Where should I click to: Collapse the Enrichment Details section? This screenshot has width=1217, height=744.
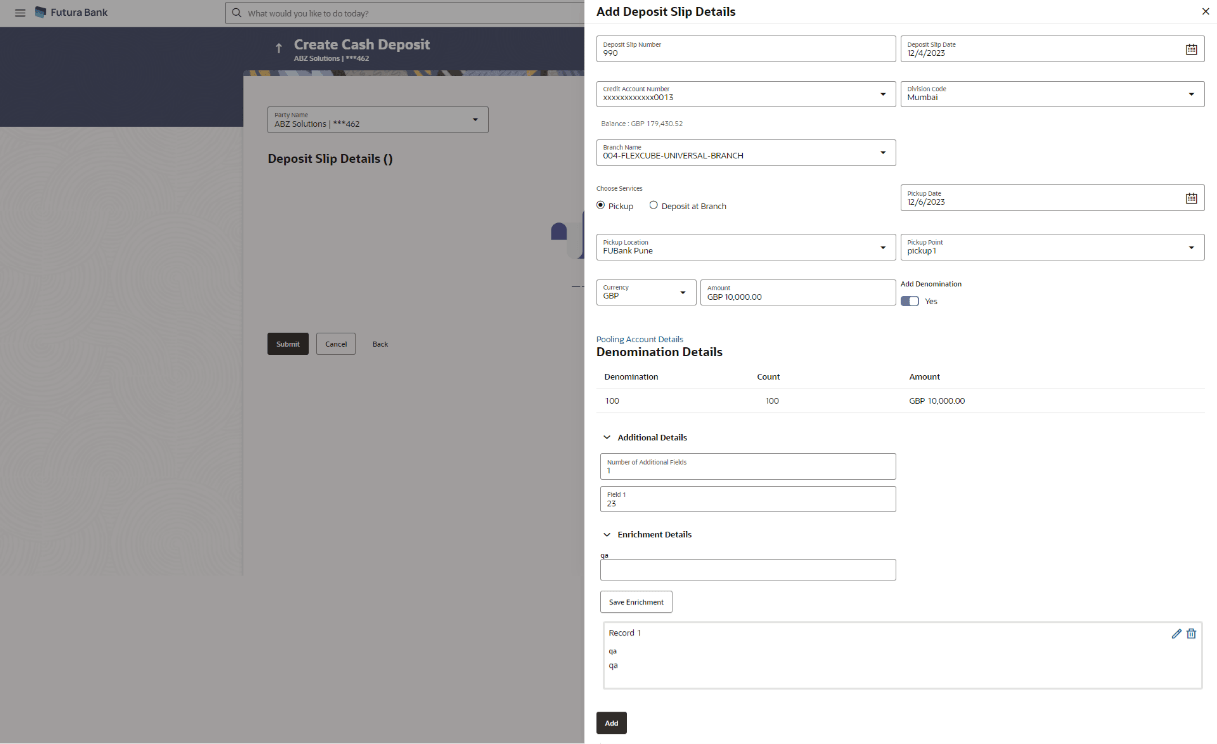coord(606,534)
